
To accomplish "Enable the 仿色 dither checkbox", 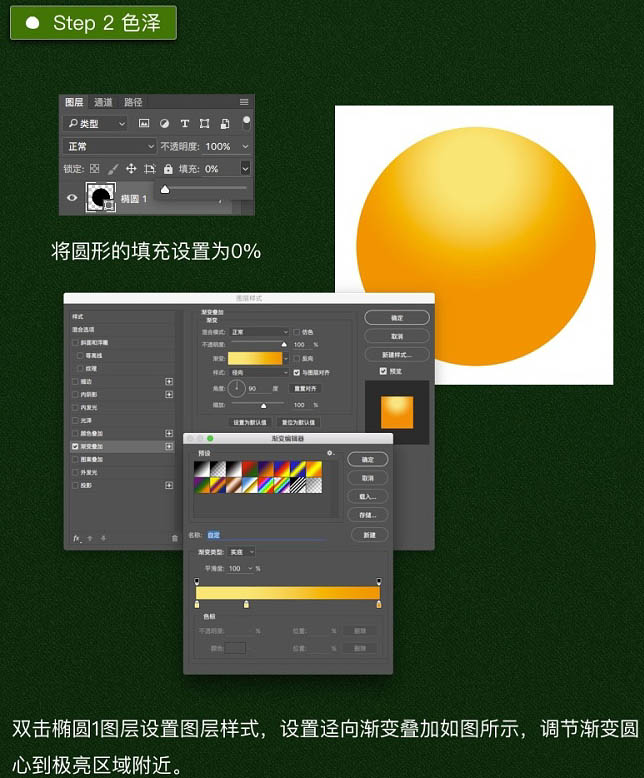I will [297, 332].
